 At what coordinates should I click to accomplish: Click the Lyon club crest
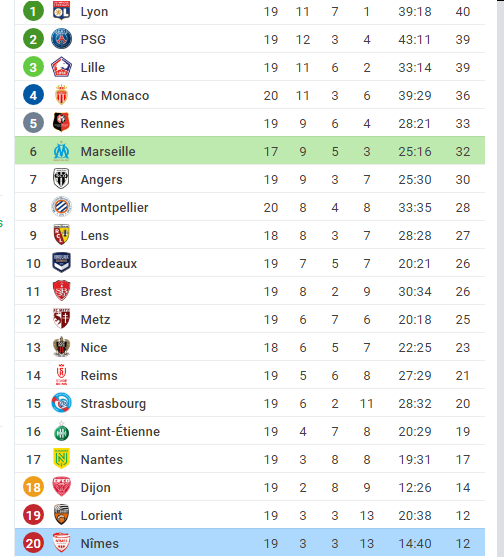coord(61,11)
